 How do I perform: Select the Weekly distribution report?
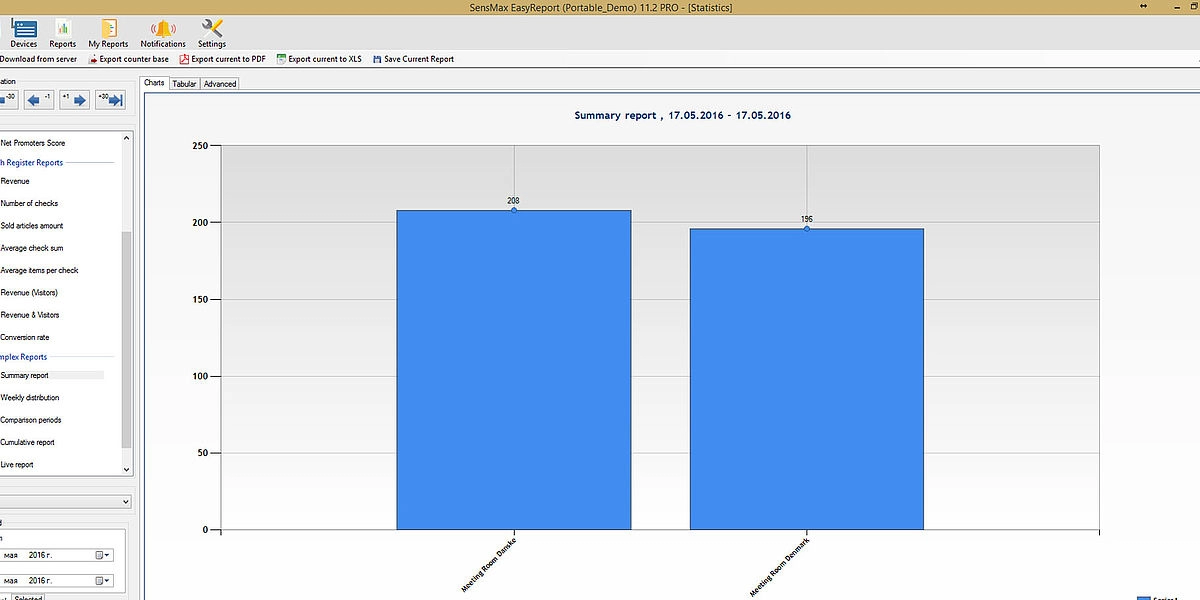30,398
